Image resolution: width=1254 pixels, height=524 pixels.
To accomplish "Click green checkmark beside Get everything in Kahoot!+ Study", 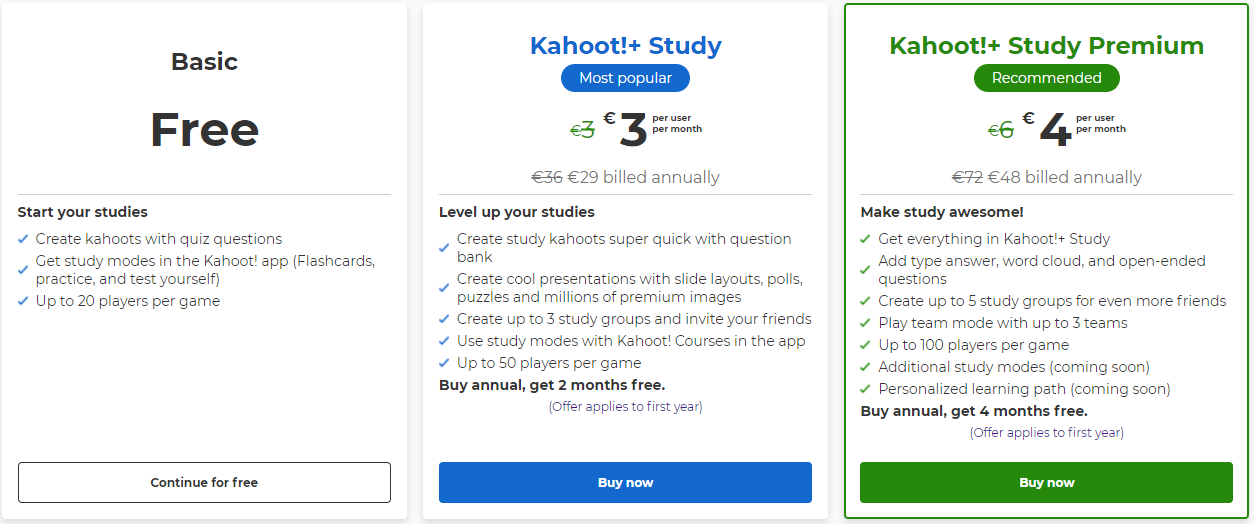I will pyautogui.click(x=865, y=239).
